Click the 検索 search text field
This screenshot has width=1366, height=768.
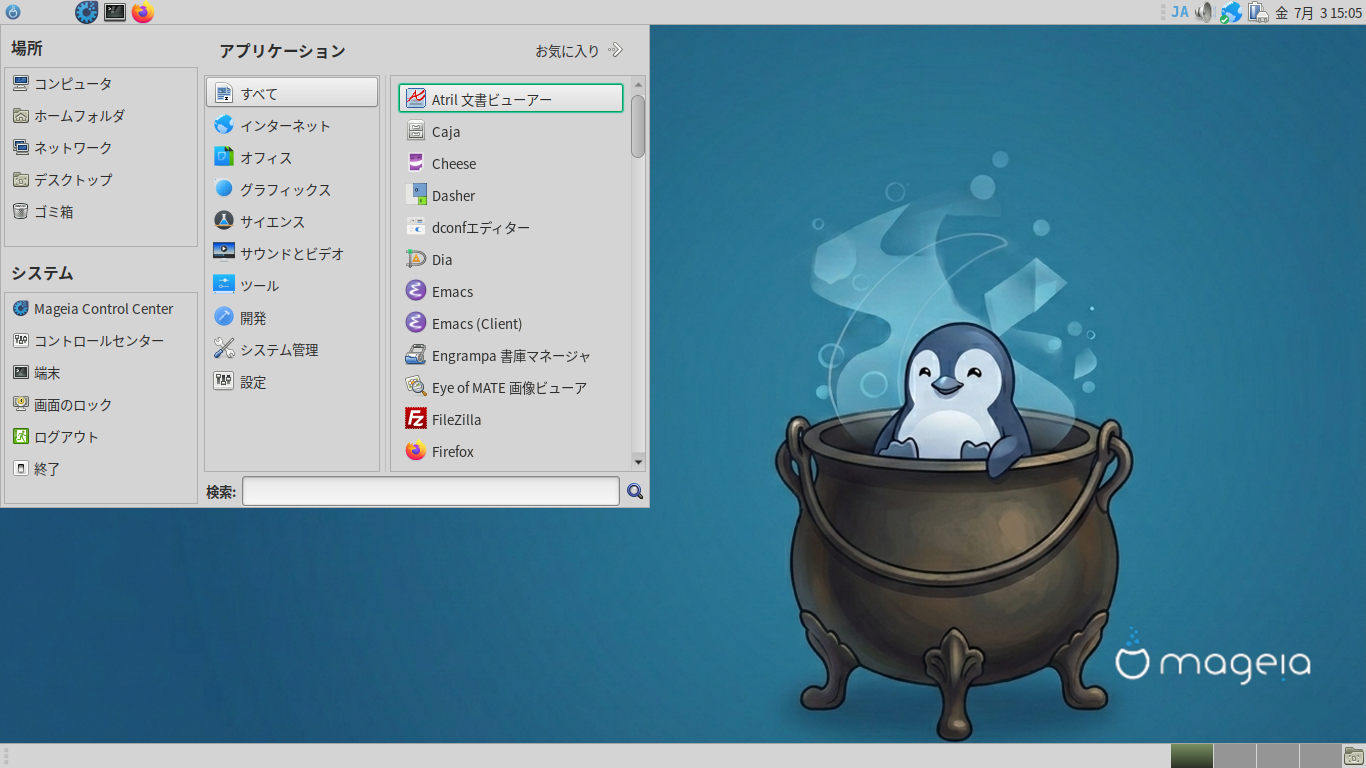pyautogui.click(x=431, y=491)
